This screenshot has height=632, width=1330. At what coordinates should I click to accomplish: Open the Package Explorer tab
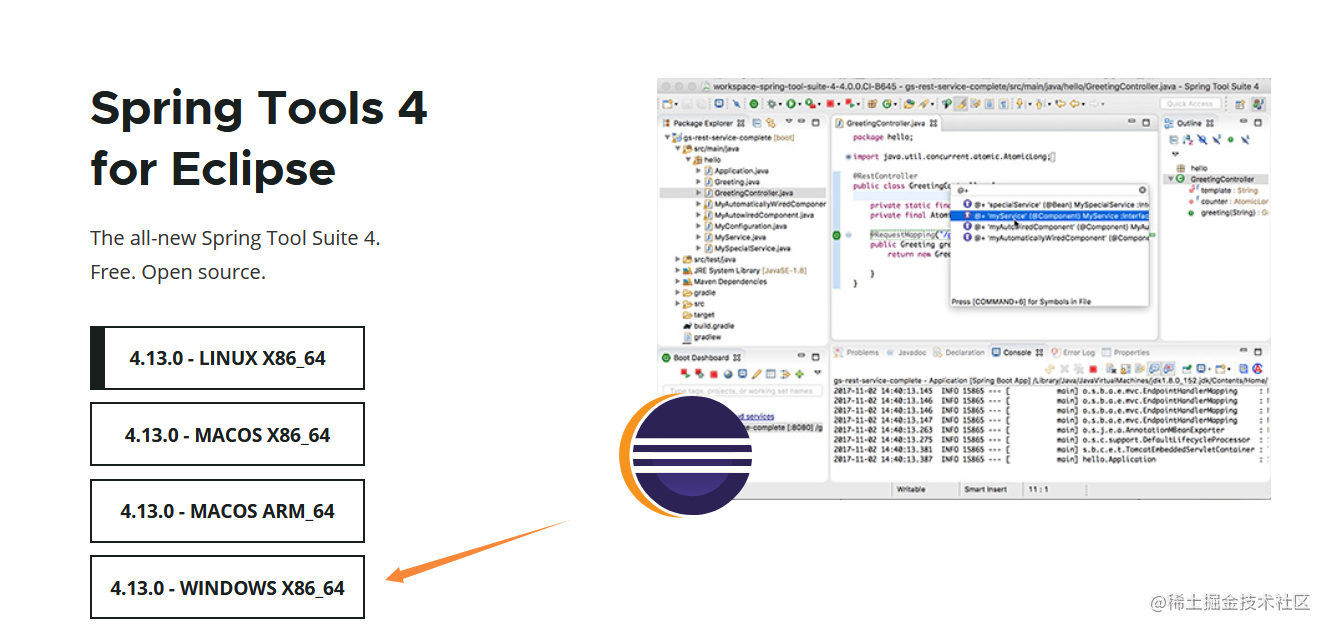click(703, 123)
